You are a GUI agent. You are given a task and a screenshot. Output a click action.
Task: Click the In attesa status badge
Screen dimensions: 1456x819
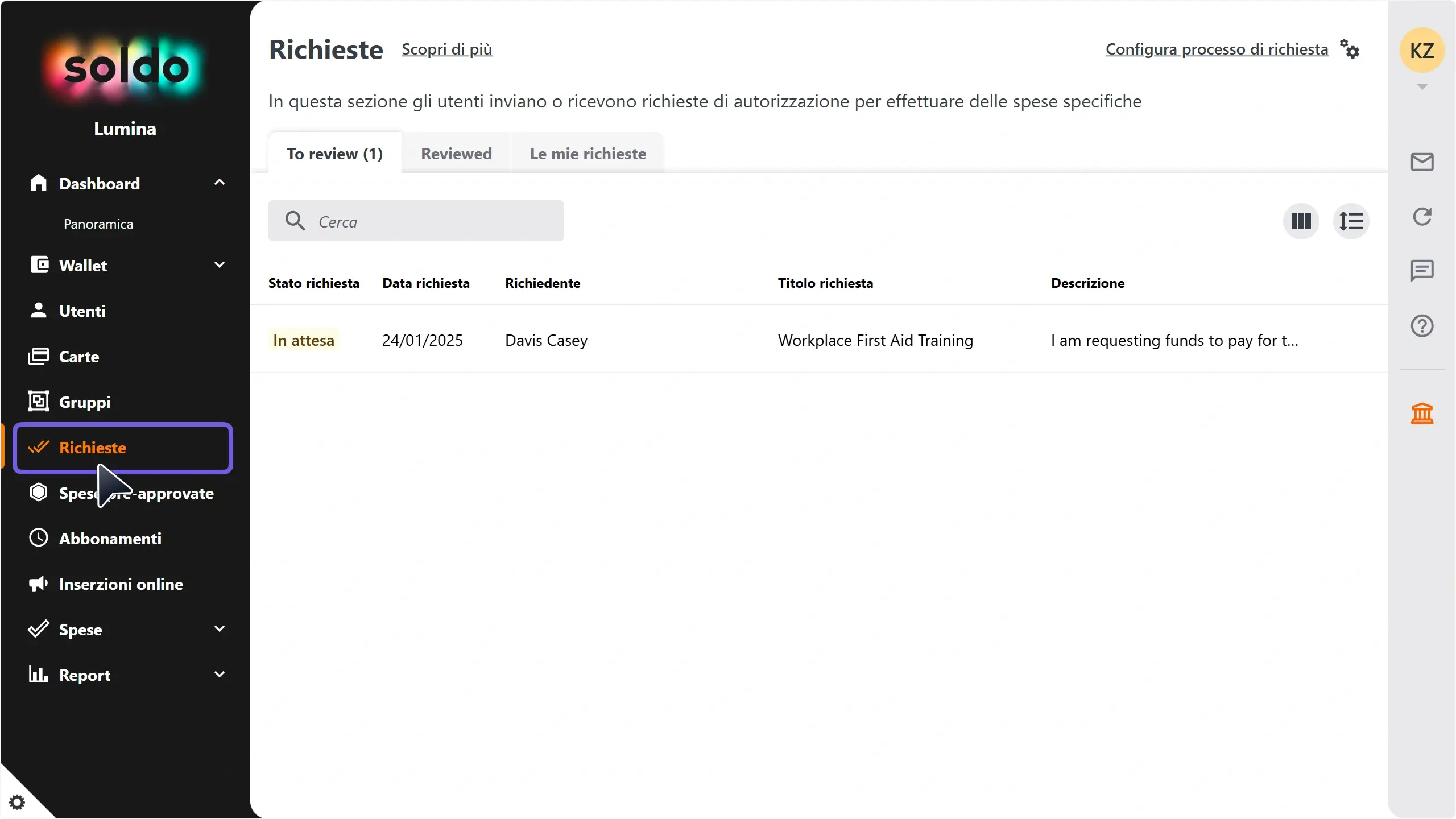(304, 340)
